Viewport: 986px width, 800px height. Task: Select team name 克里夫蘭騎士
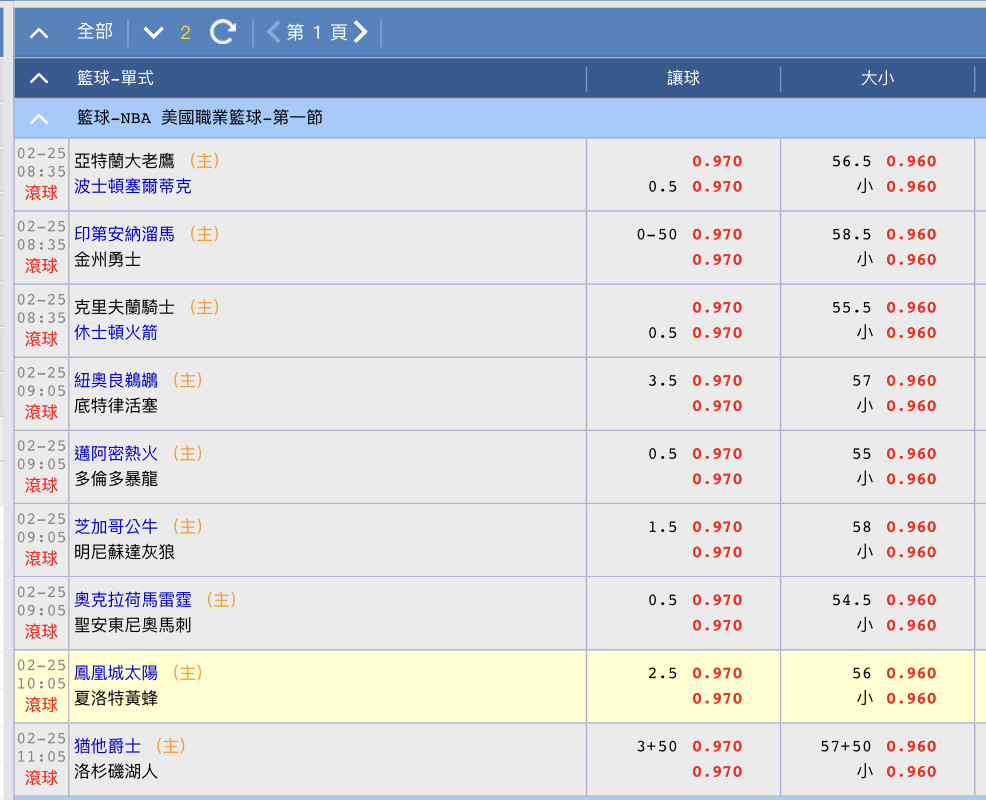125,307
